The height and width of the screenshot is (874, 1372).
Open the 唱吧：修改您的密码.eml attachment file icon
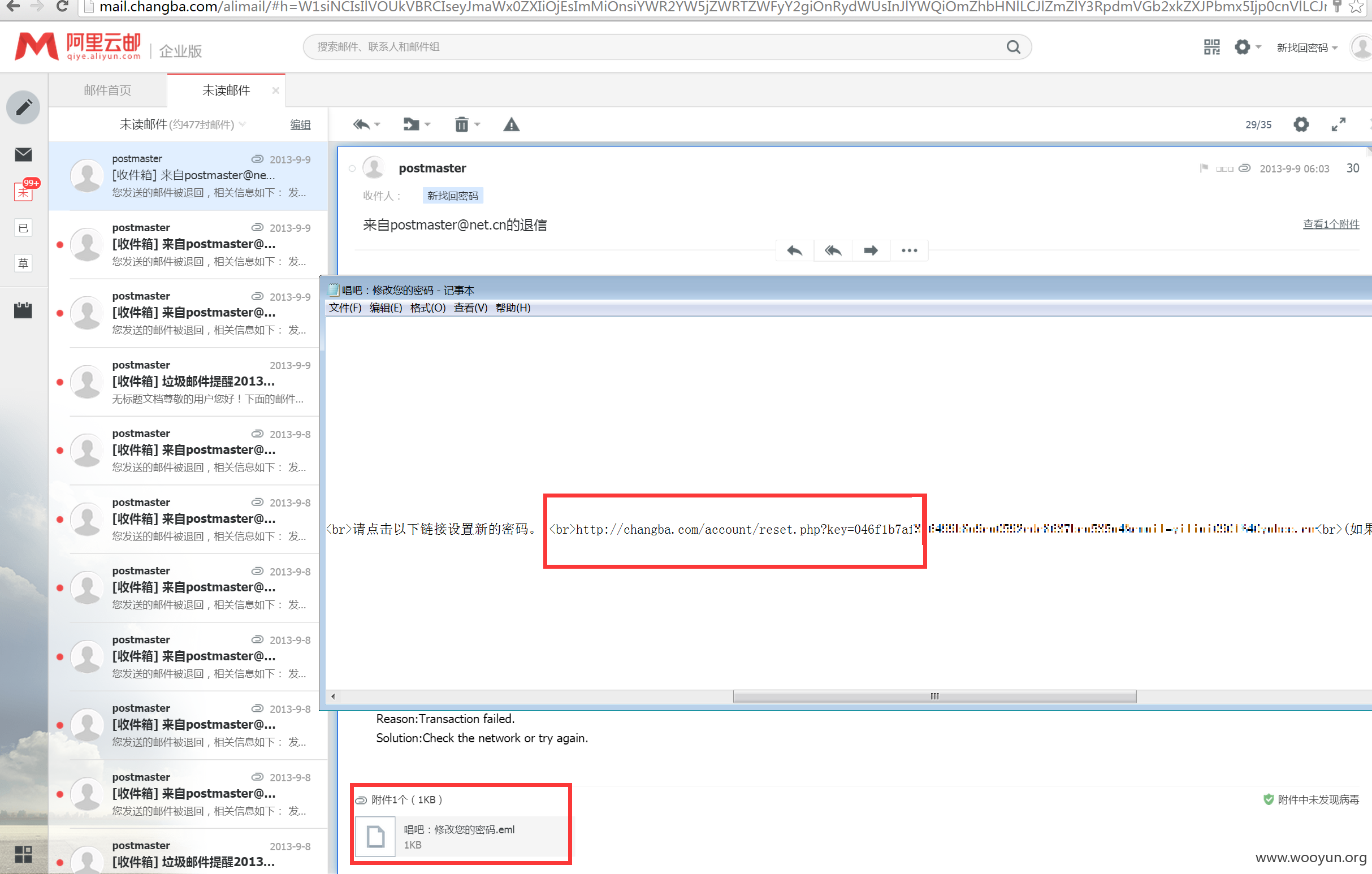375,836
